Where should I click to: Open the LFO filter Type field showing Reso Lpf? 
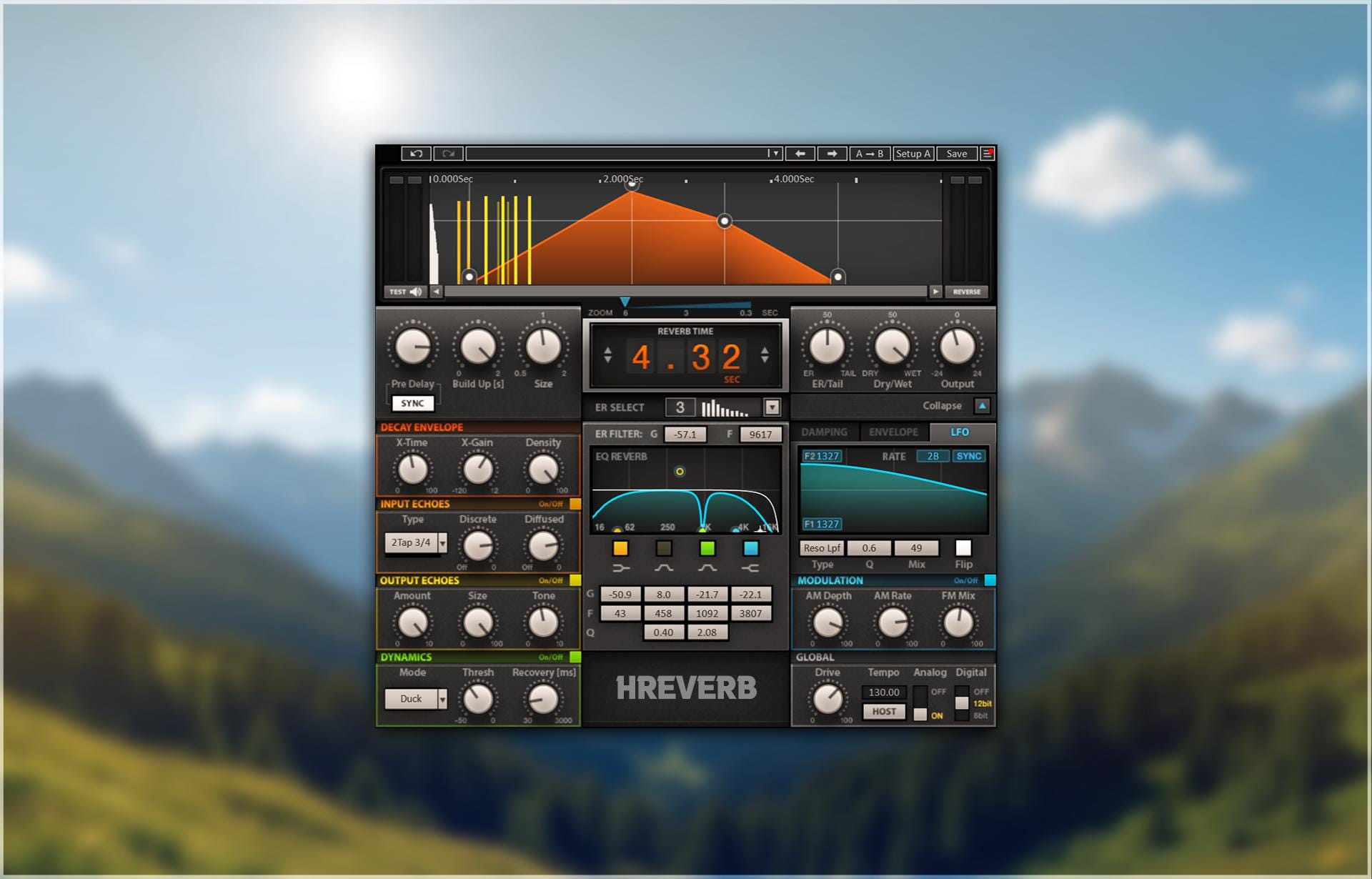[x=822, y=548]
